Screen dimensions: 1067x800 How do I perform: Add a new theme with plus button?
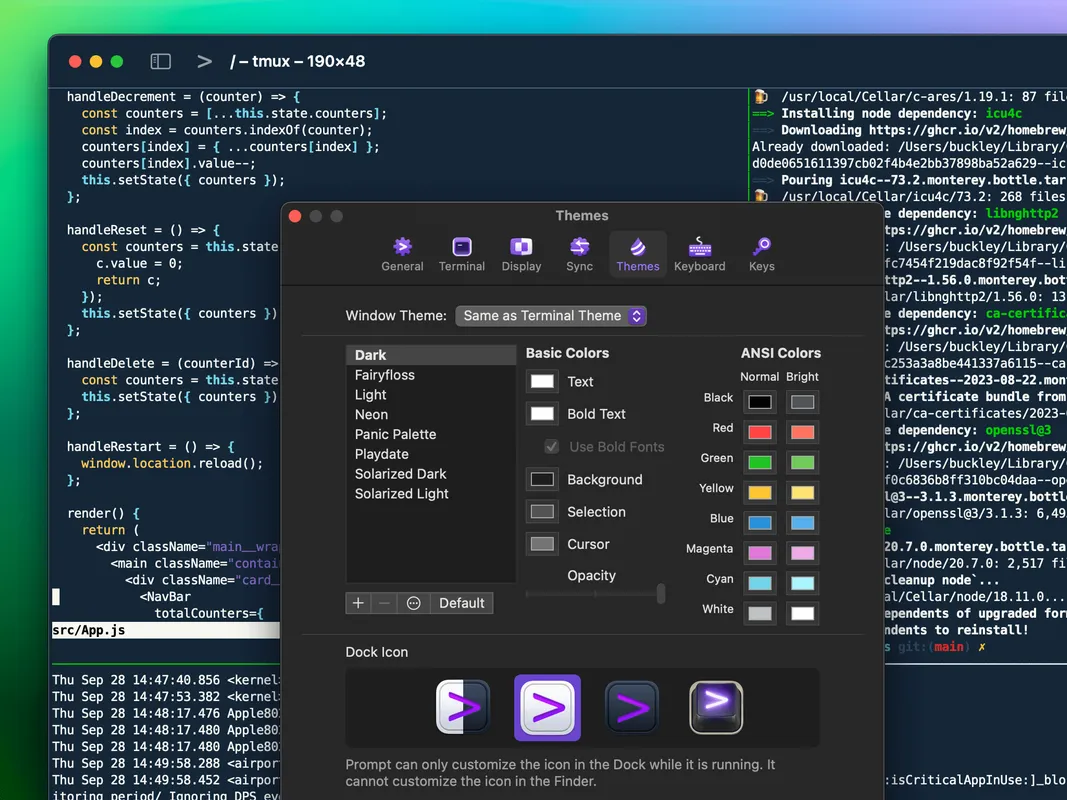(x=359, y=603)
